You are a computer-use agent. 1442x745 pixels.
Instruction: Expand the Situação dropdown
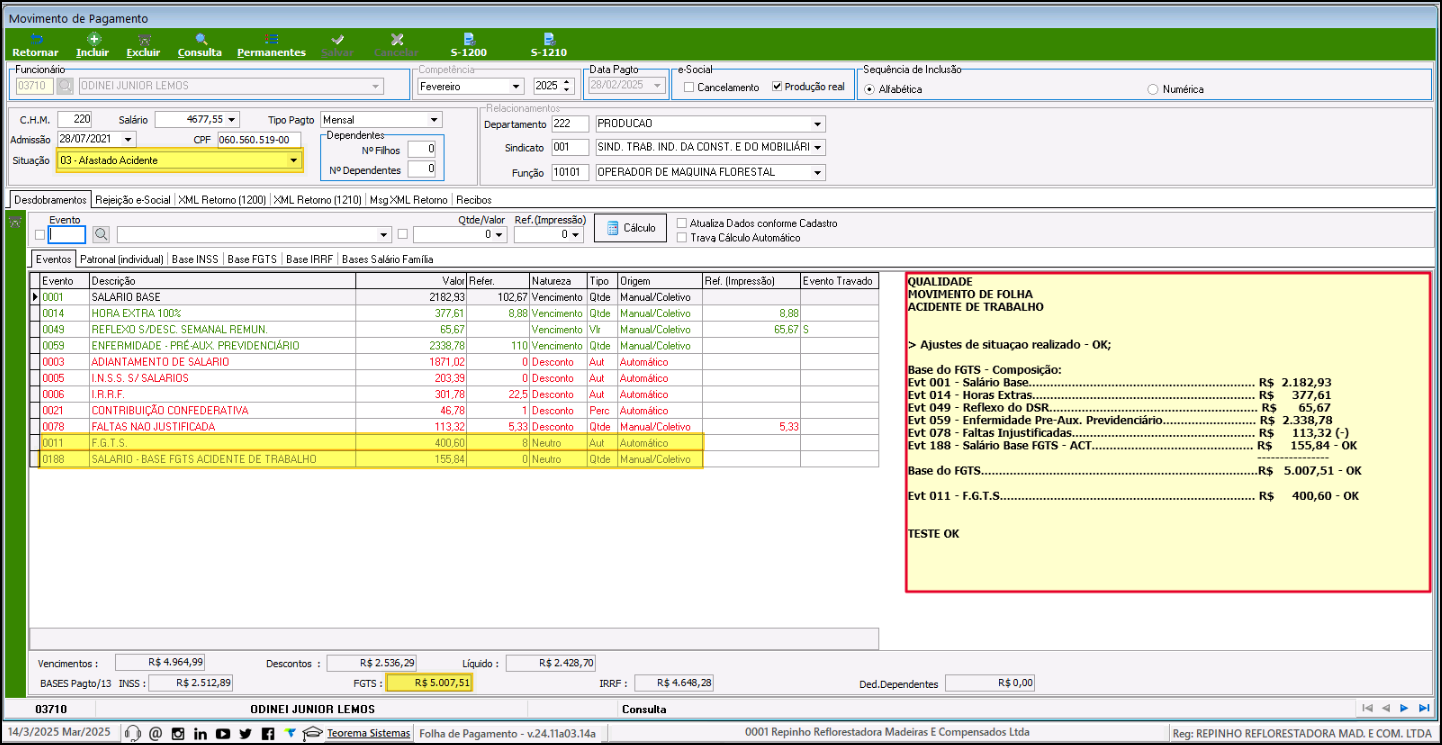(x=293, y=160)
